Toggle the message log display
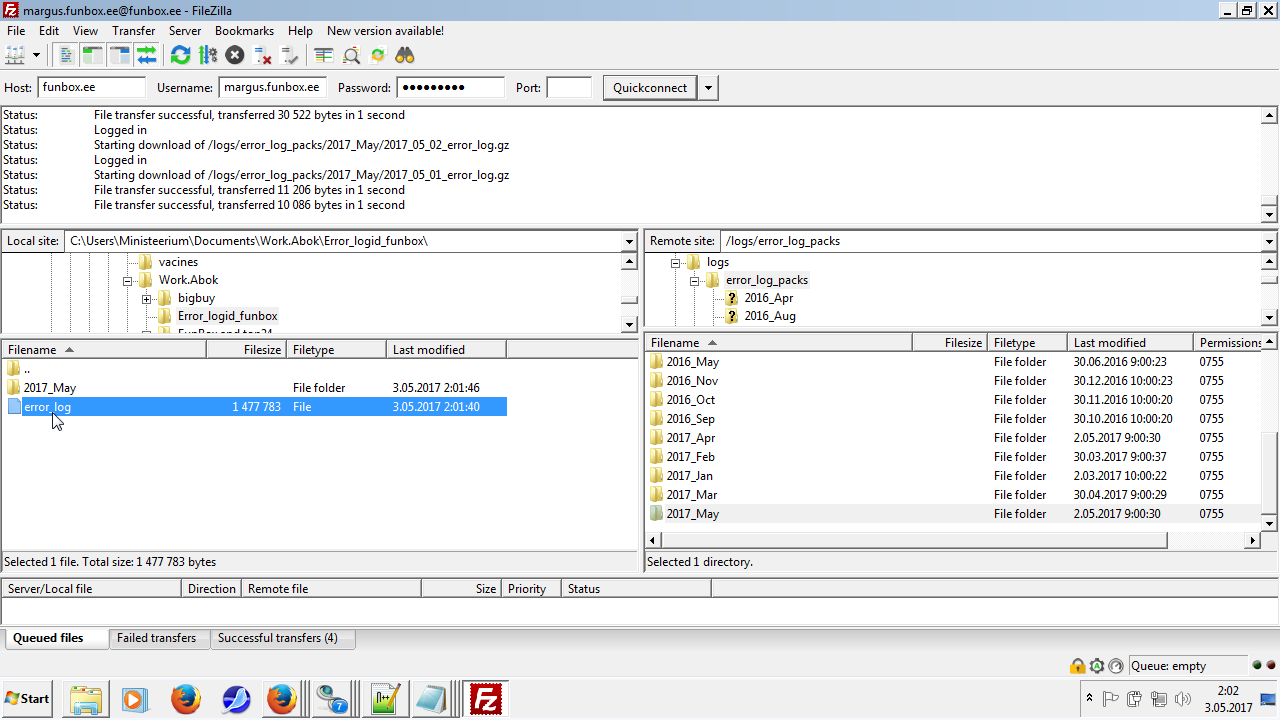This screenshot has height=720, width=1280. [x=66, y=55]
